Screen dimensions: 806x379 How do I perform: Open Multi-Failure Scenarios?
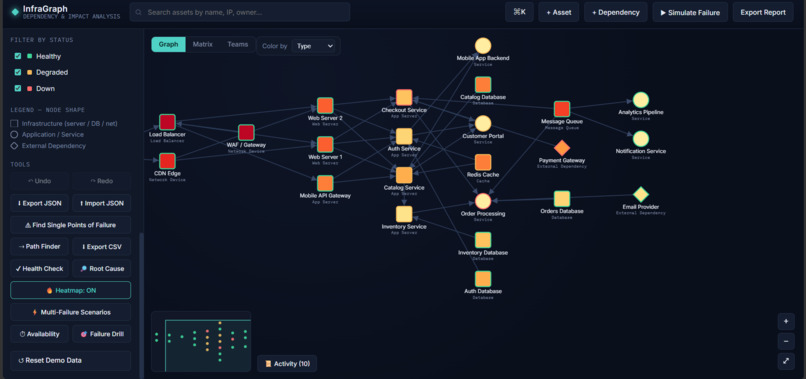(x=70, y=312)
